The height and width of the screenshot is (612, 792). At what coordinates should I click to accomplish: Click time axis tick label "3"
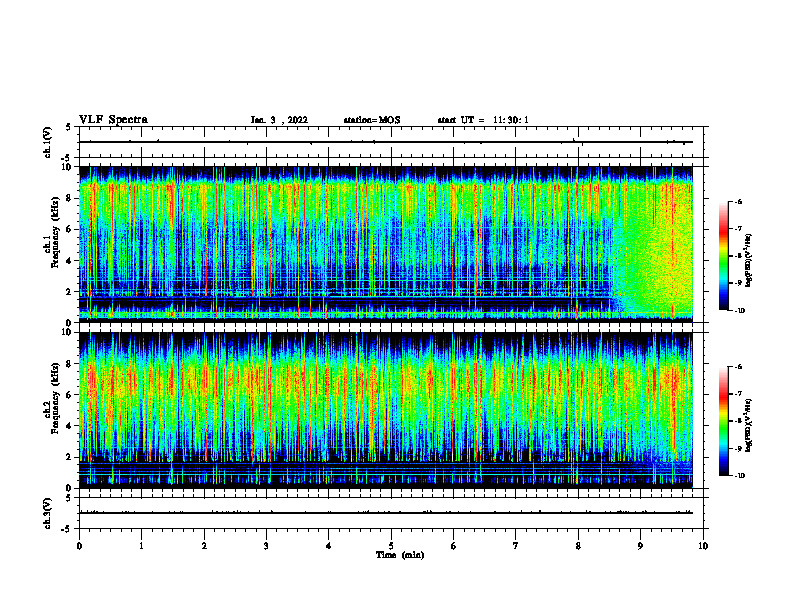coord(266,546)
